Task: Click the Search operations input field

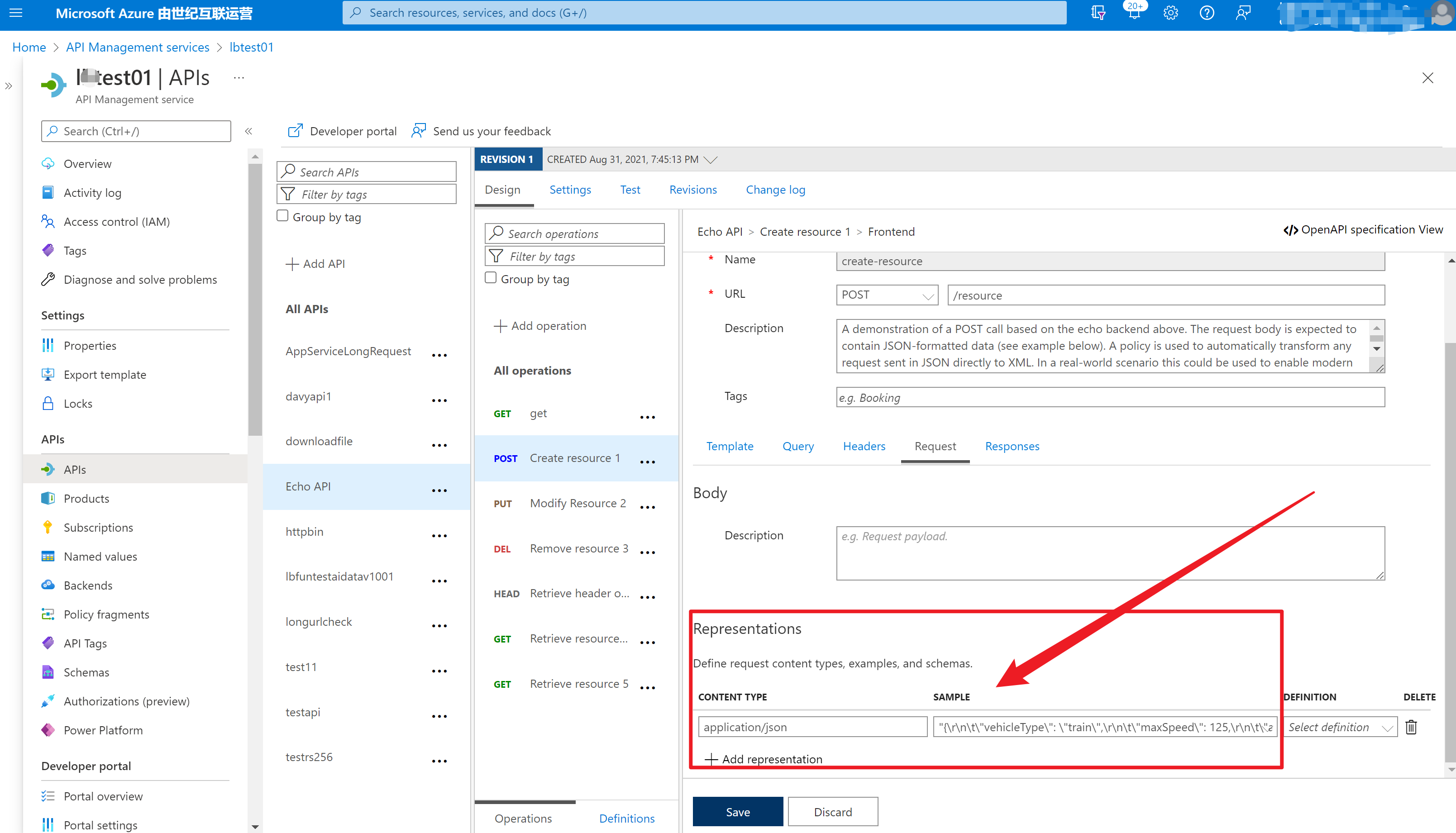Action: (574, 233)
